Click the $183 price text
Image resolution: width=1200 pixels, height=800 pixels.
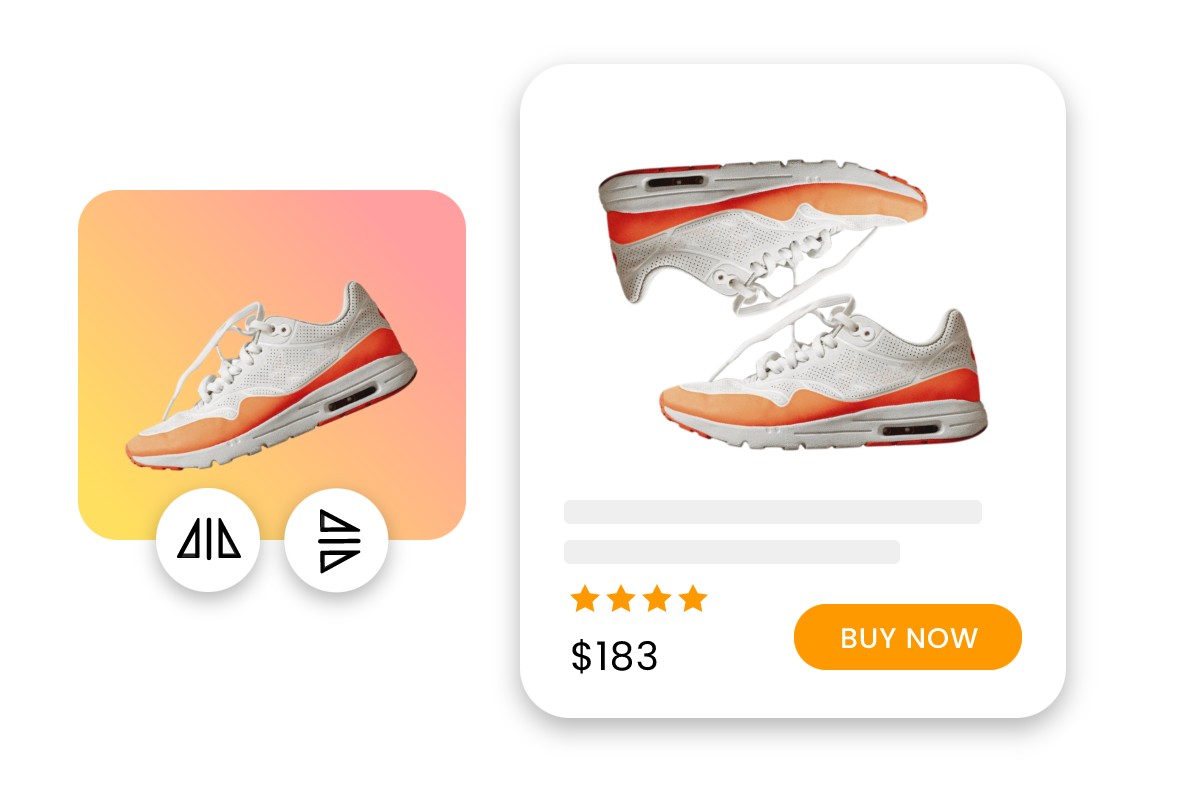tap(614, 656)
